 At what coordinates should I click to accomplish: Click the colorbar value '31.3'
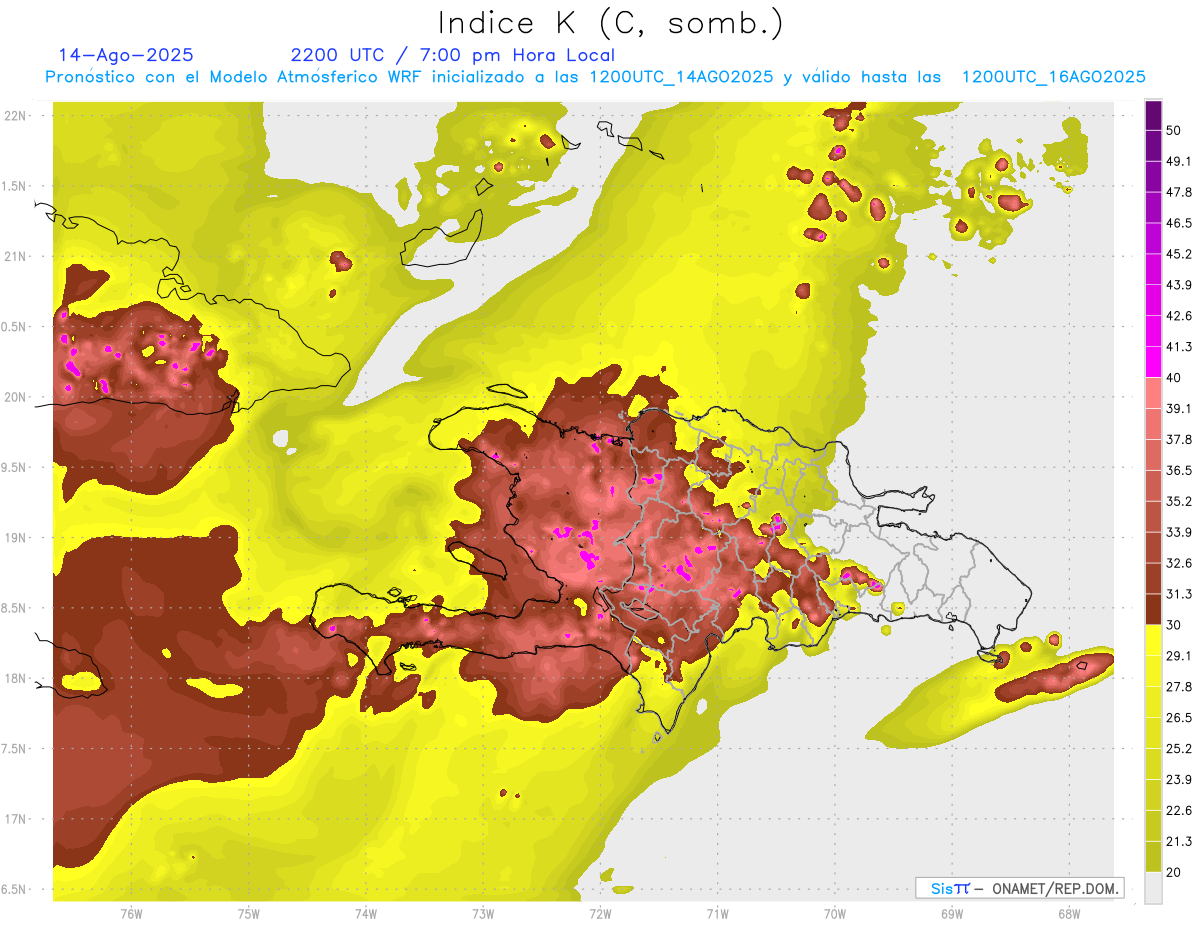1179,594
